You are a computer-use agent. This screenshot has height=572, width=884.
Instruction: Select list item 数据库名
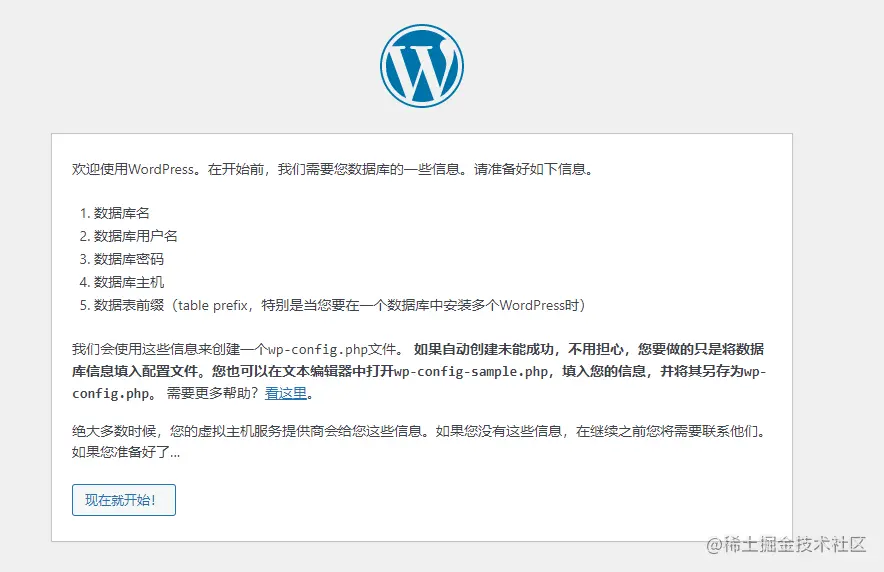click(121, 213)
